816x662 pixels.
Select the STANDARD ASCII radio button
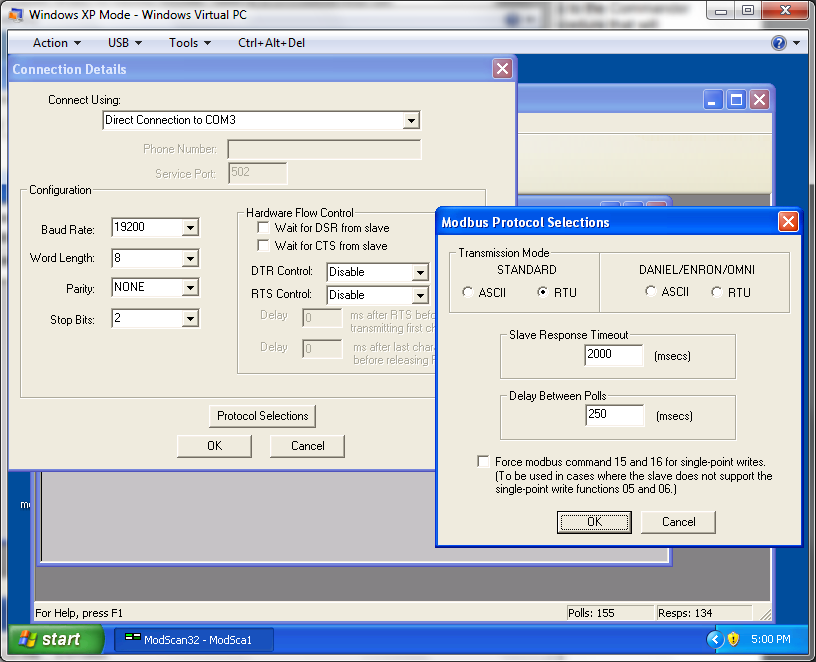(469, 292)
